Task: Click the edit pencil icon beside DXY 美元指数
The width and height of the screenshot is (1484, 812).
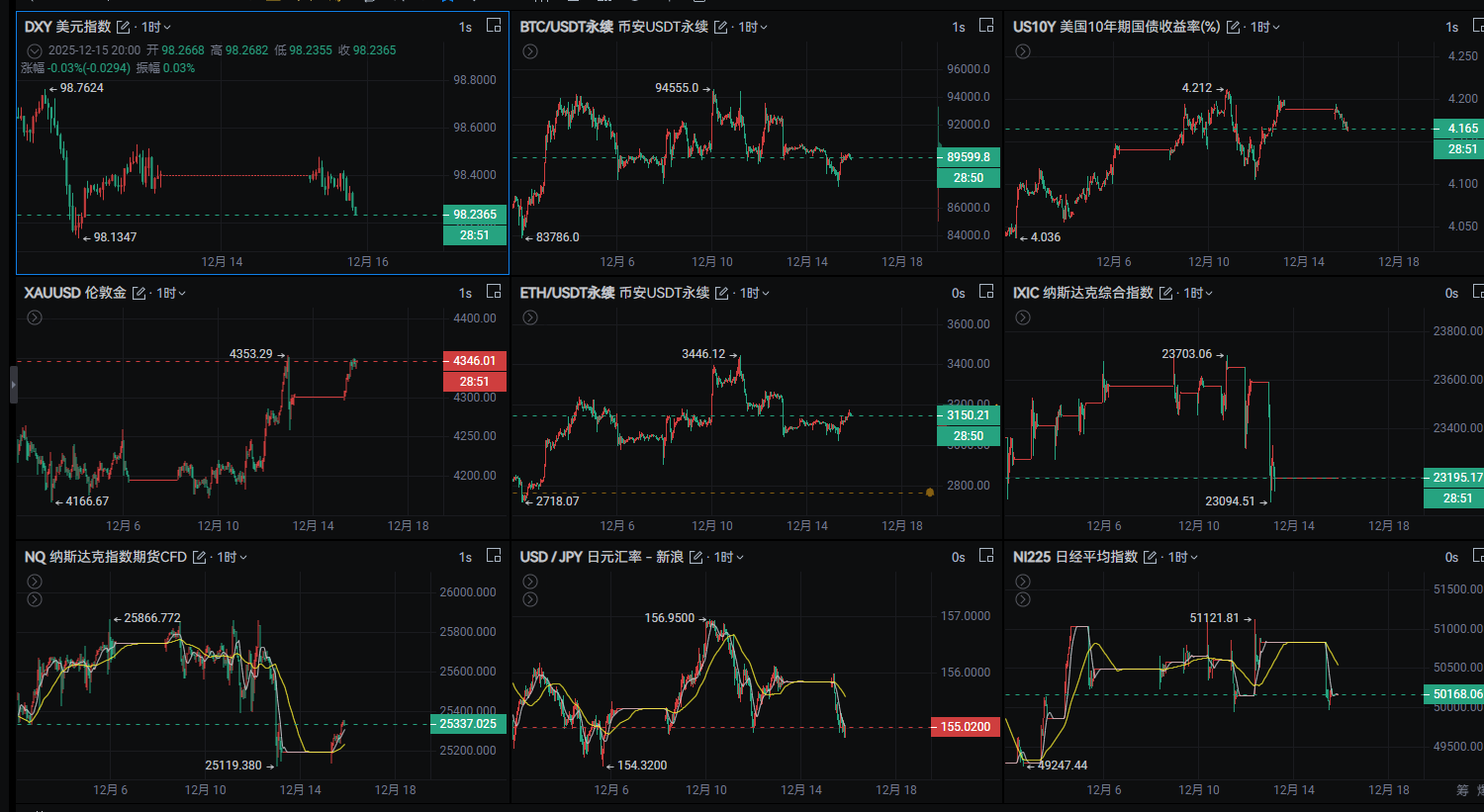Action: (x=123, y=27)
